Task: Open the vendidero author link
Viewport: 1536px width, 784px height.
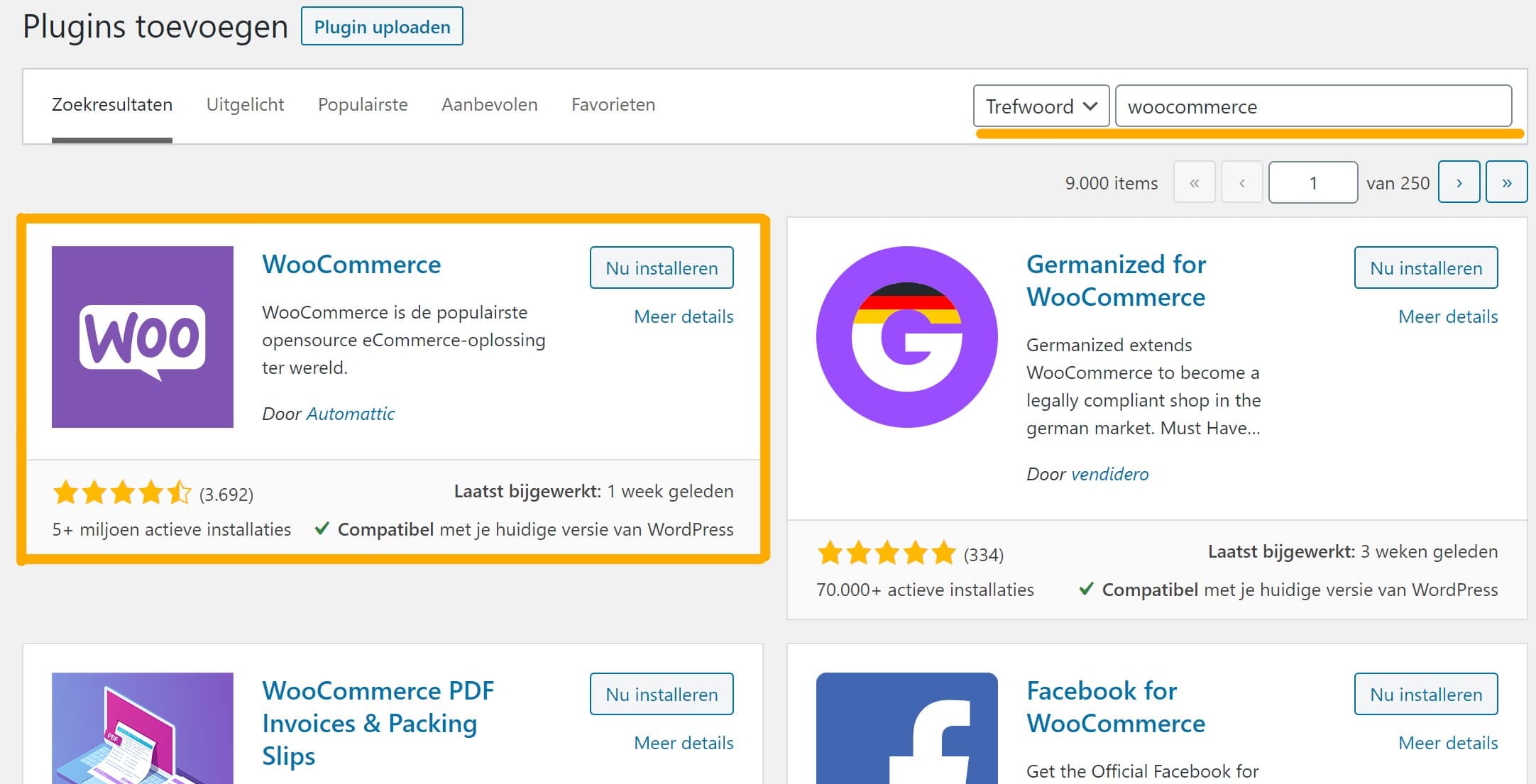Action: pyautogui.click(x=1109, y=474)
